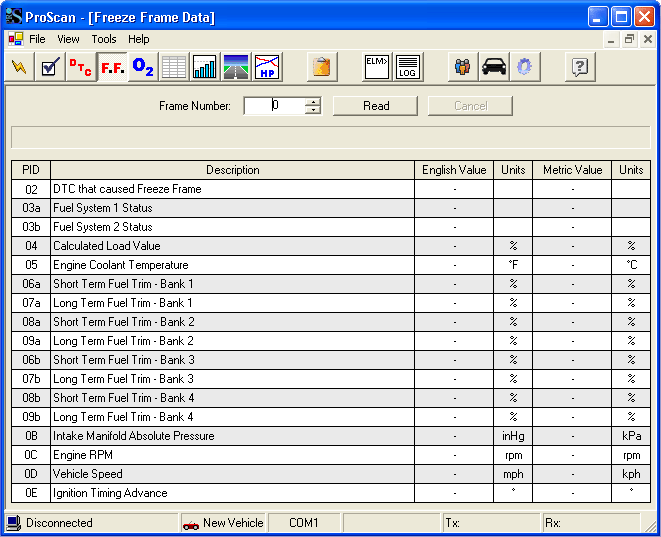Increase Frame Number with up arrow

[x=313, y=101]
